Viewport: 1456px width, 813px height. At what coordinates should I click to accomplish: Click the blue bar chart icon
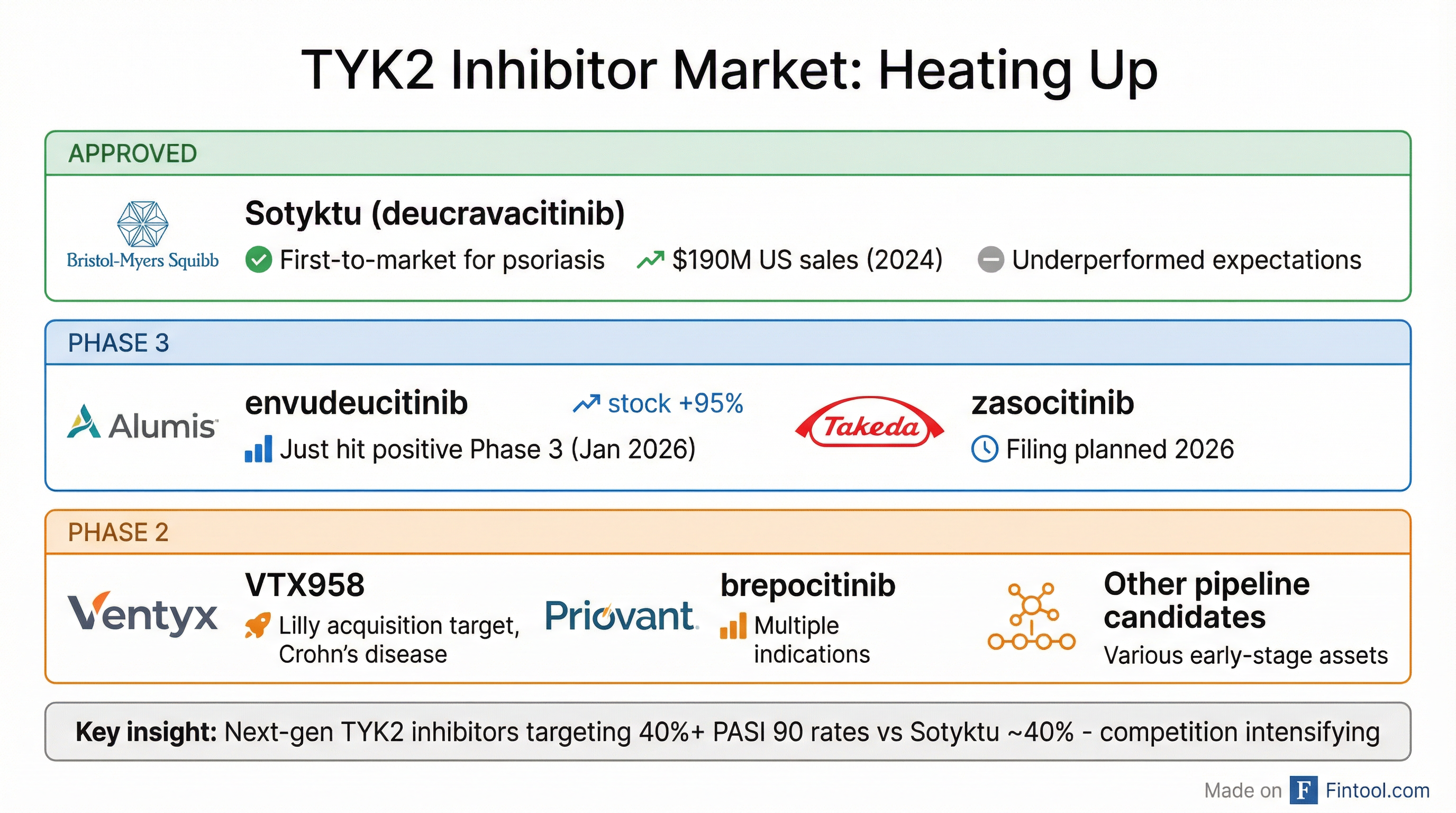[259, 449]
